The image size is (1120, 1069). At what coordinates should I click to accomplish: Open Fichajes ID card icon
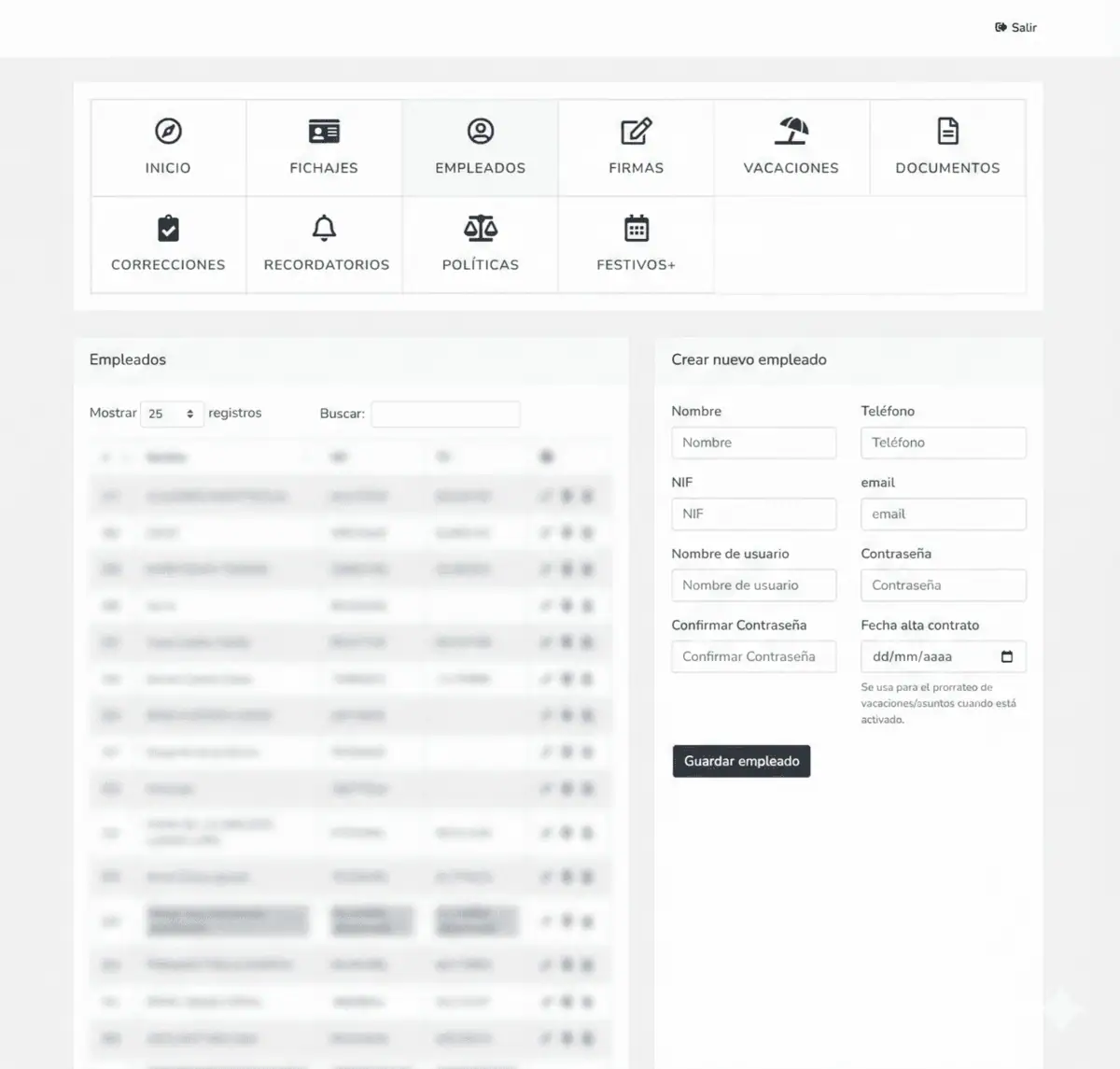coord(324,132)
